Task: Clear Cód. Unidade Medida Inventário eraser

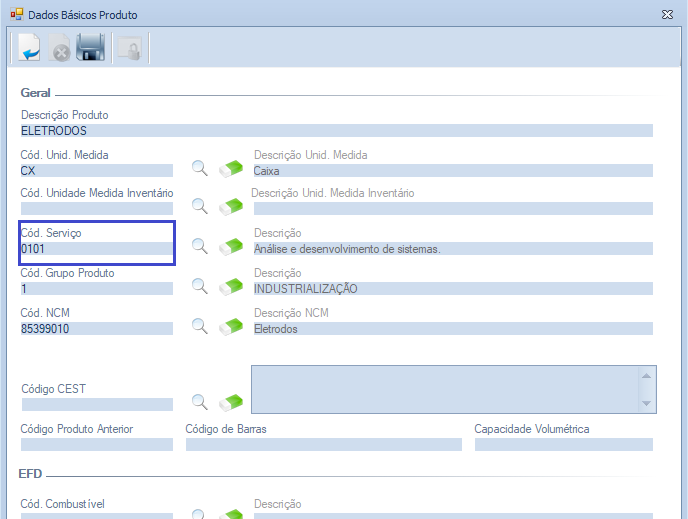Action: (231, 207)
